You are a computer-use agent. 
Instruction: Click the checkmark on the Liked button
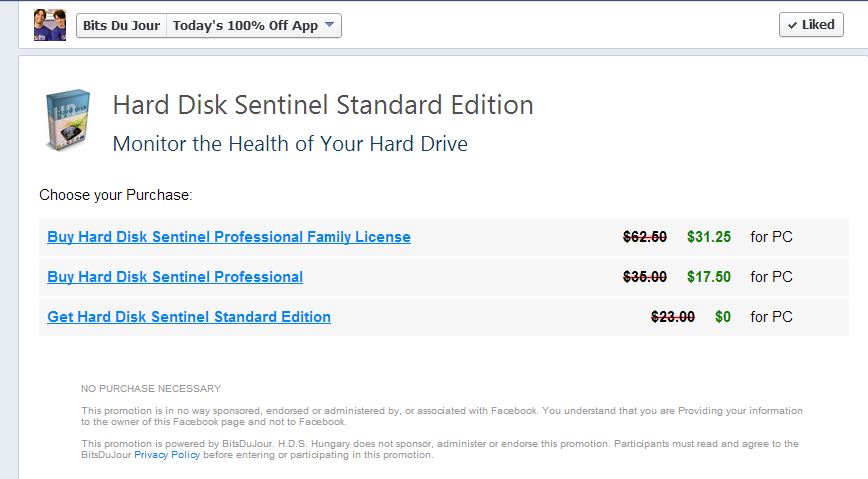(792, 25)
